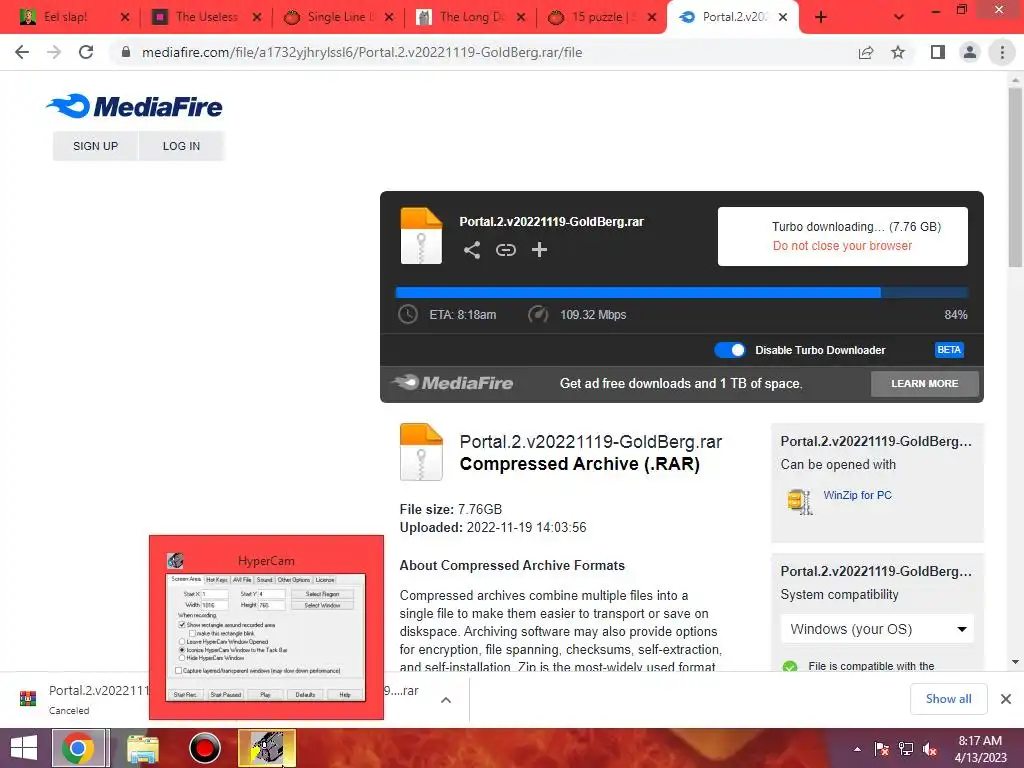Copy link using the chain link icon
The height and width of the screenshot is (768, 1024).
point(505,250)
